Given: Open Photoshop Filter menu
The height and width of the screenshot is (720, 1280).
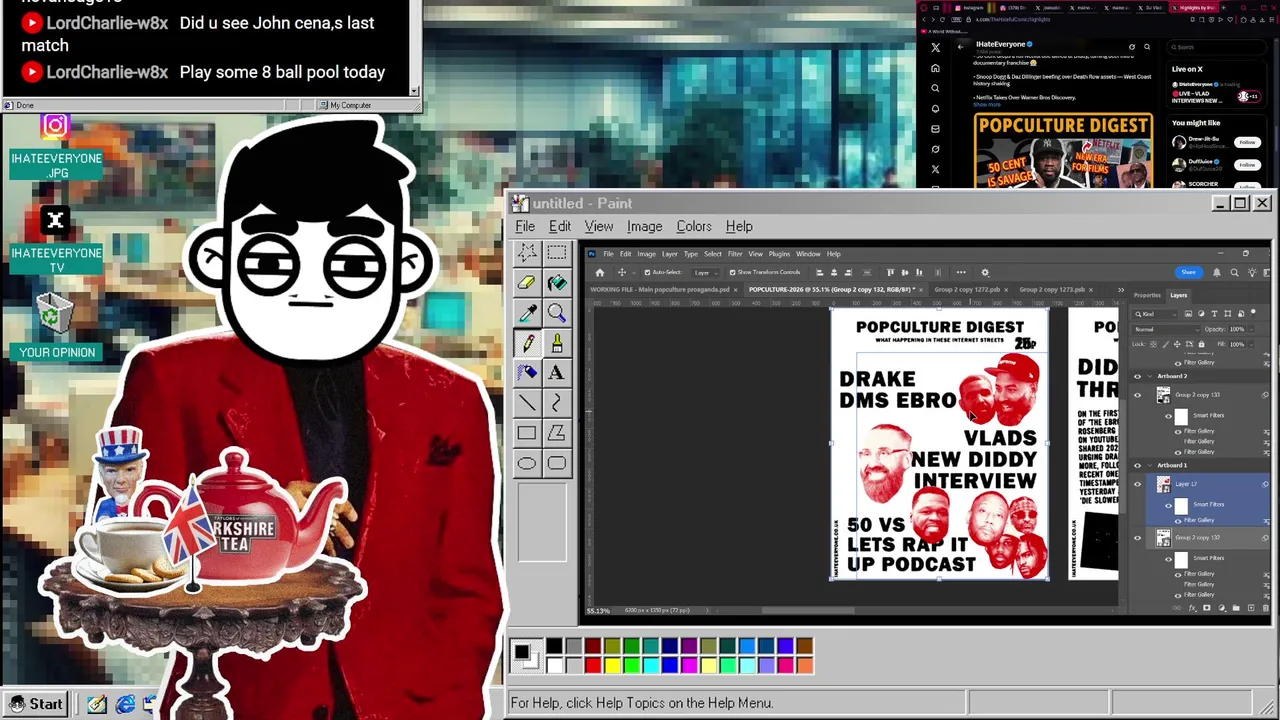Looking at the screenshot, I should coord(734,254).
